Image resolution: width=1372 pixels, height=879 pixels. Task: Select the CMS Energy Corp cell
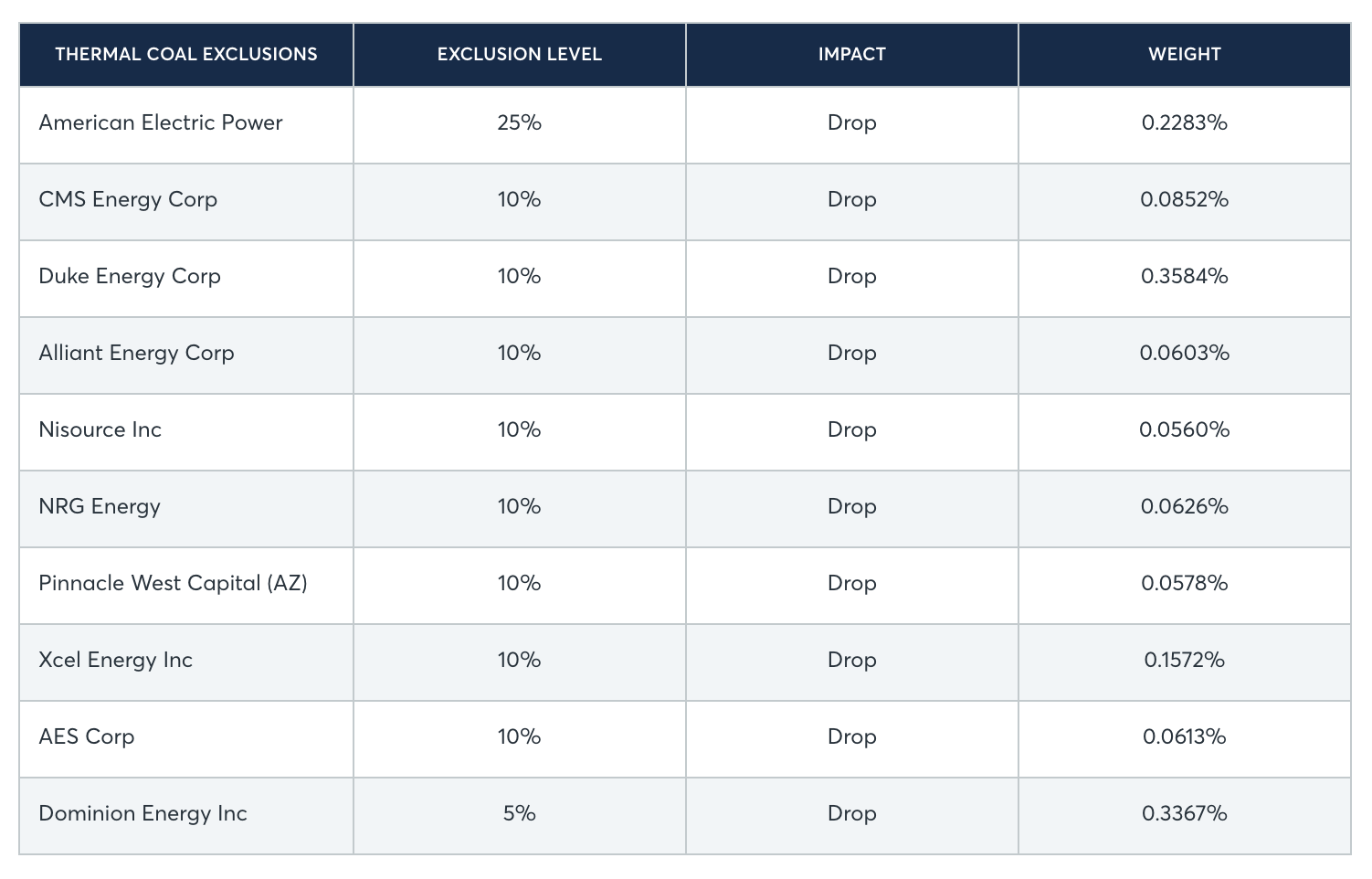(x=128, y=200)
